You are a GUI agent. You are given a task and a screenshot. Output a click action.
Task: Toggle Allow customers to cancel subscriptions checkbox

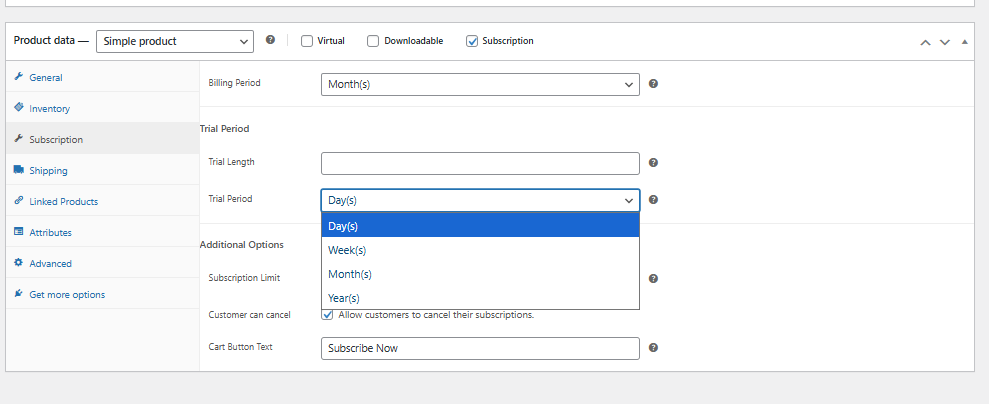[x=327, y=315]
